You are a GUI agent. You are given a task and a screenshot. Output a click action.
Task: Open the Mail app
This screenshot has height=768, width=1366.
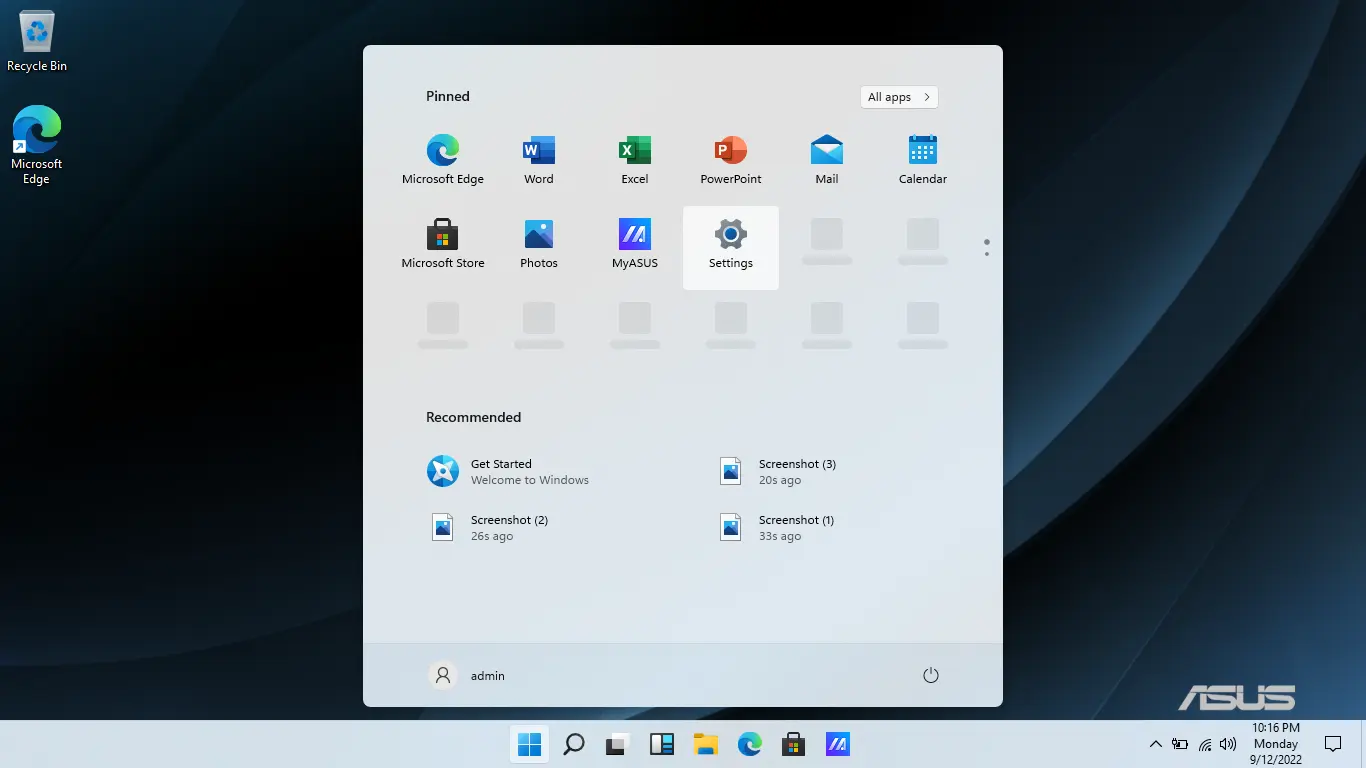(826, 160)
